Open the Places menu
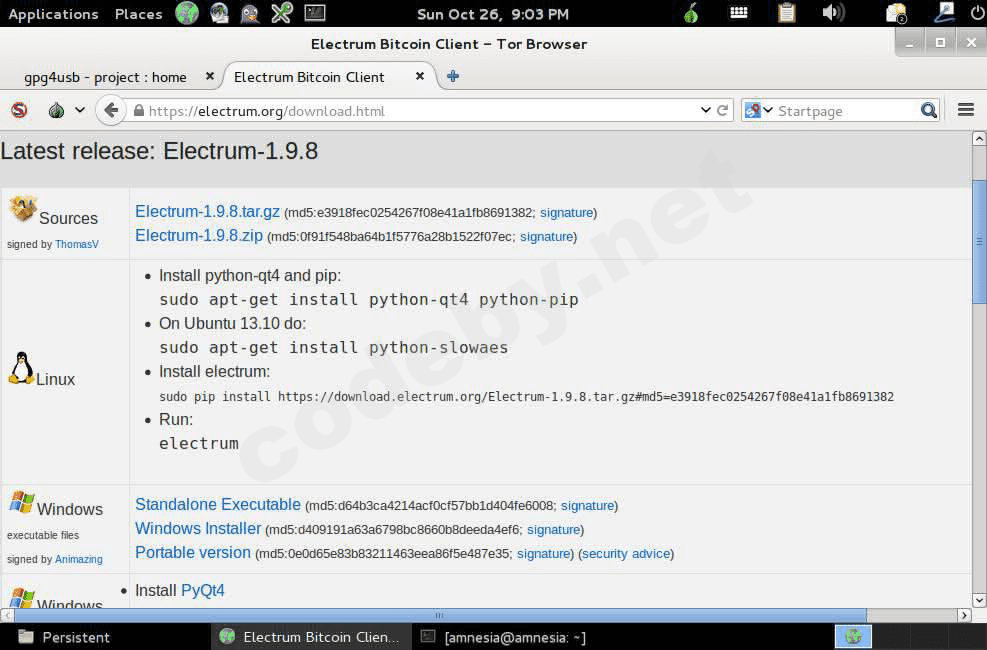This screenshot has height=650, width=987. pos(138,14)
